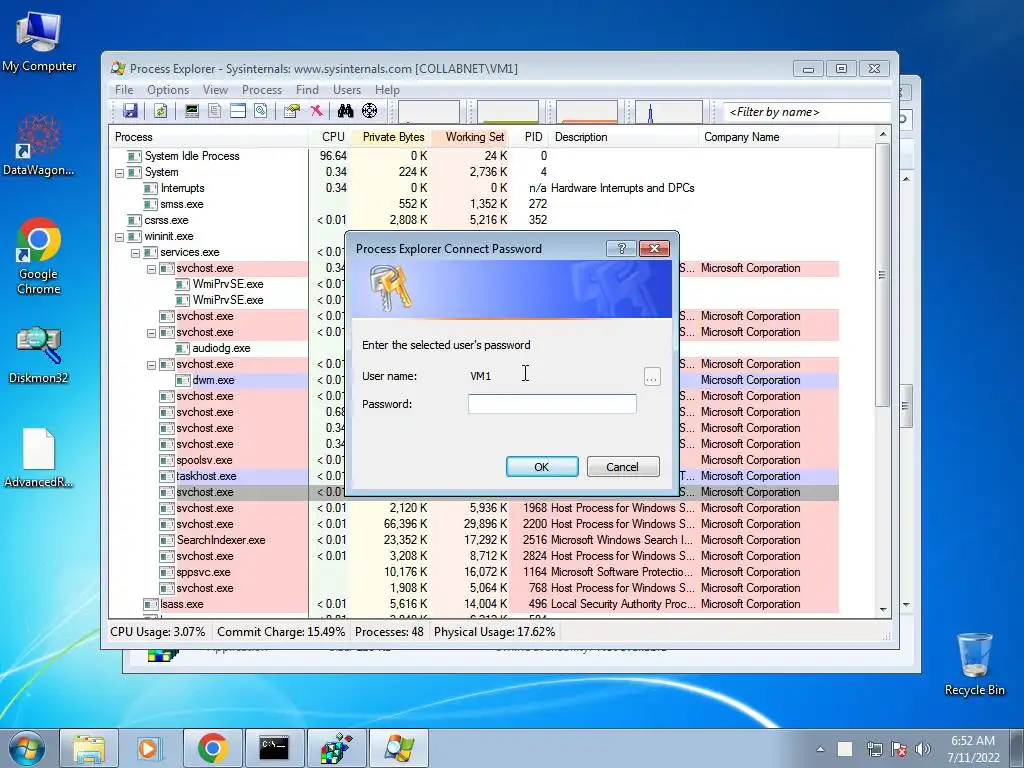
Task: Click into the Password input field
Action: (x=552, y=404)
